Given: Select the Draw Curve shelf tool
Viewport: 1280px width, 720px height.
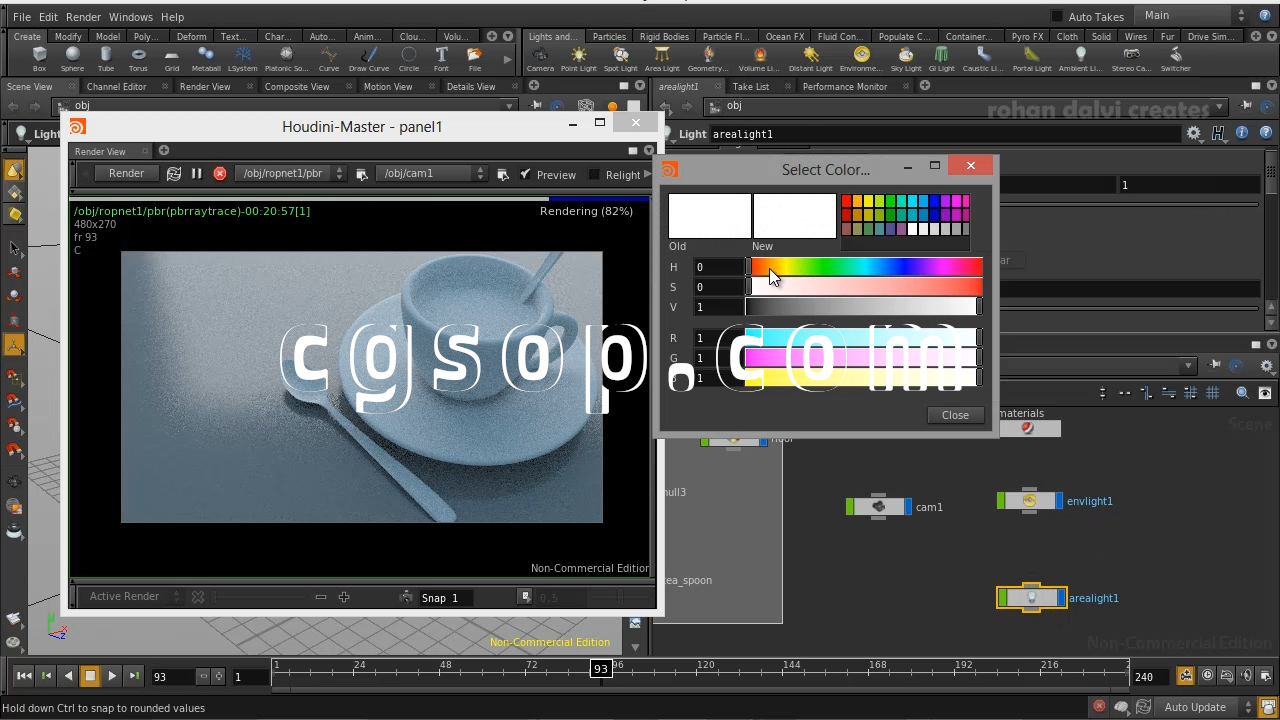Looking at the screenshot, I should point(369,59).
